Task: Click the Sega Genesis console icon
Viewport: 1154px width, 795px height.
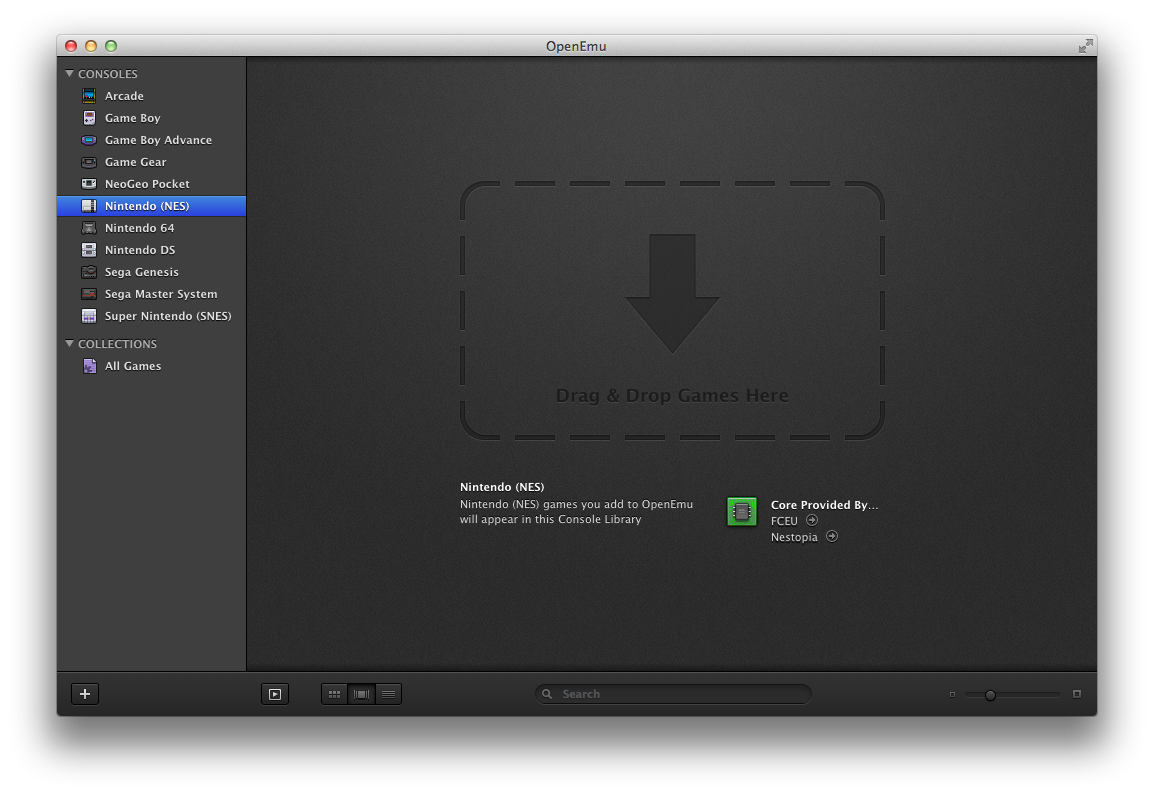Action: click(89, 272)
